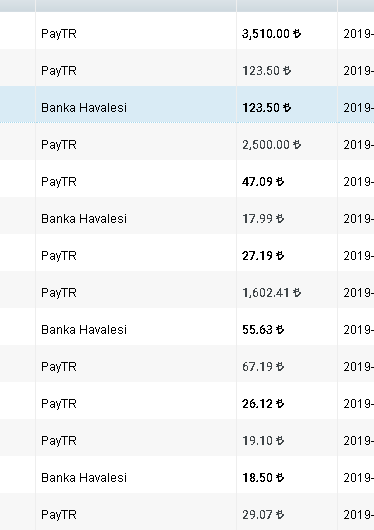Click the 55.63 ₺ amount
Screen dimensions: 374x530
pyautogui.click(x=263, y=330)
